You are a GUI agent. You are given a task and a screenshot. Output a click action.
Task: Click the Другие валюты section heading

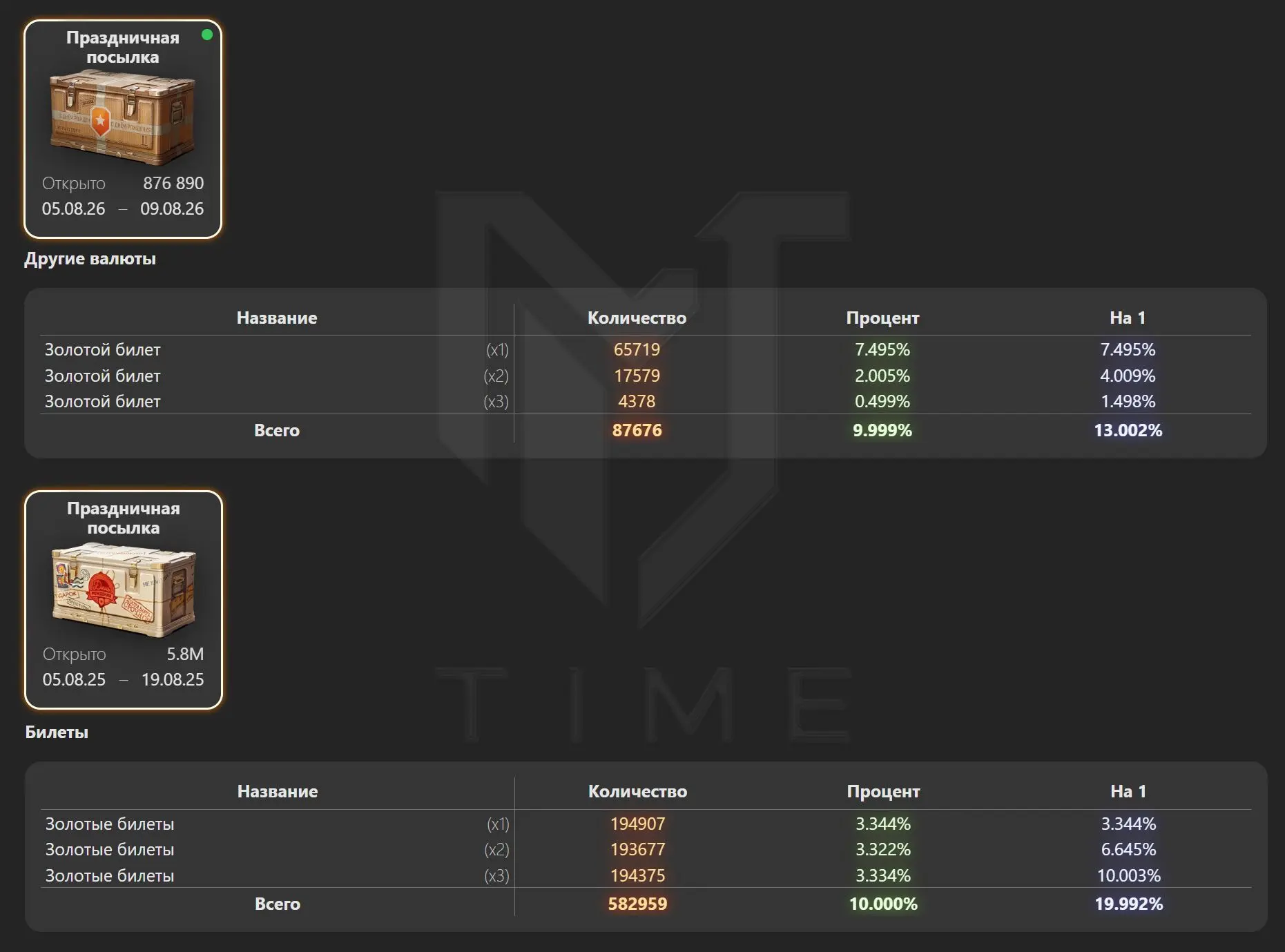[90, 259]
